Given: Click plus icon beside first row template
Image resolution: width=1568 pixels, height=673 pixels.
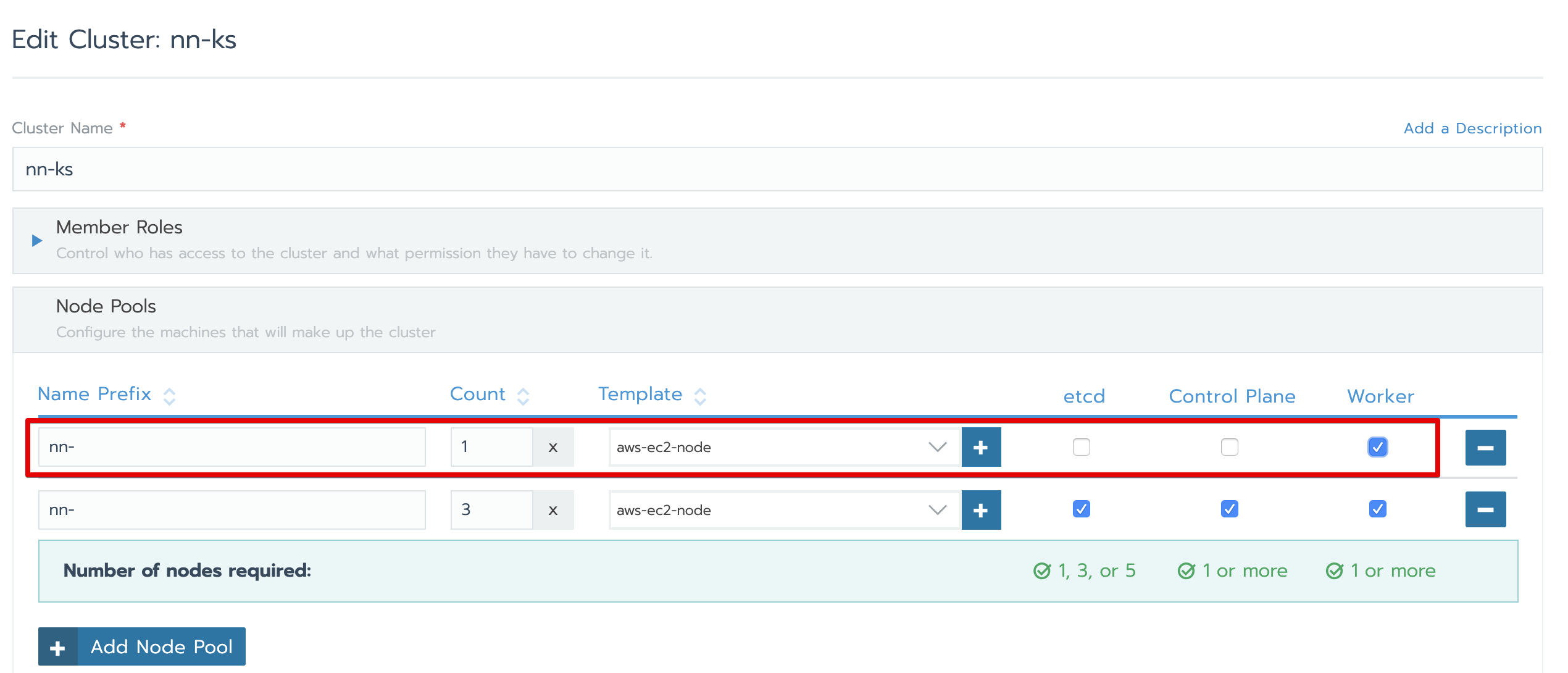Looking at the screenshot, I should 981,447.
